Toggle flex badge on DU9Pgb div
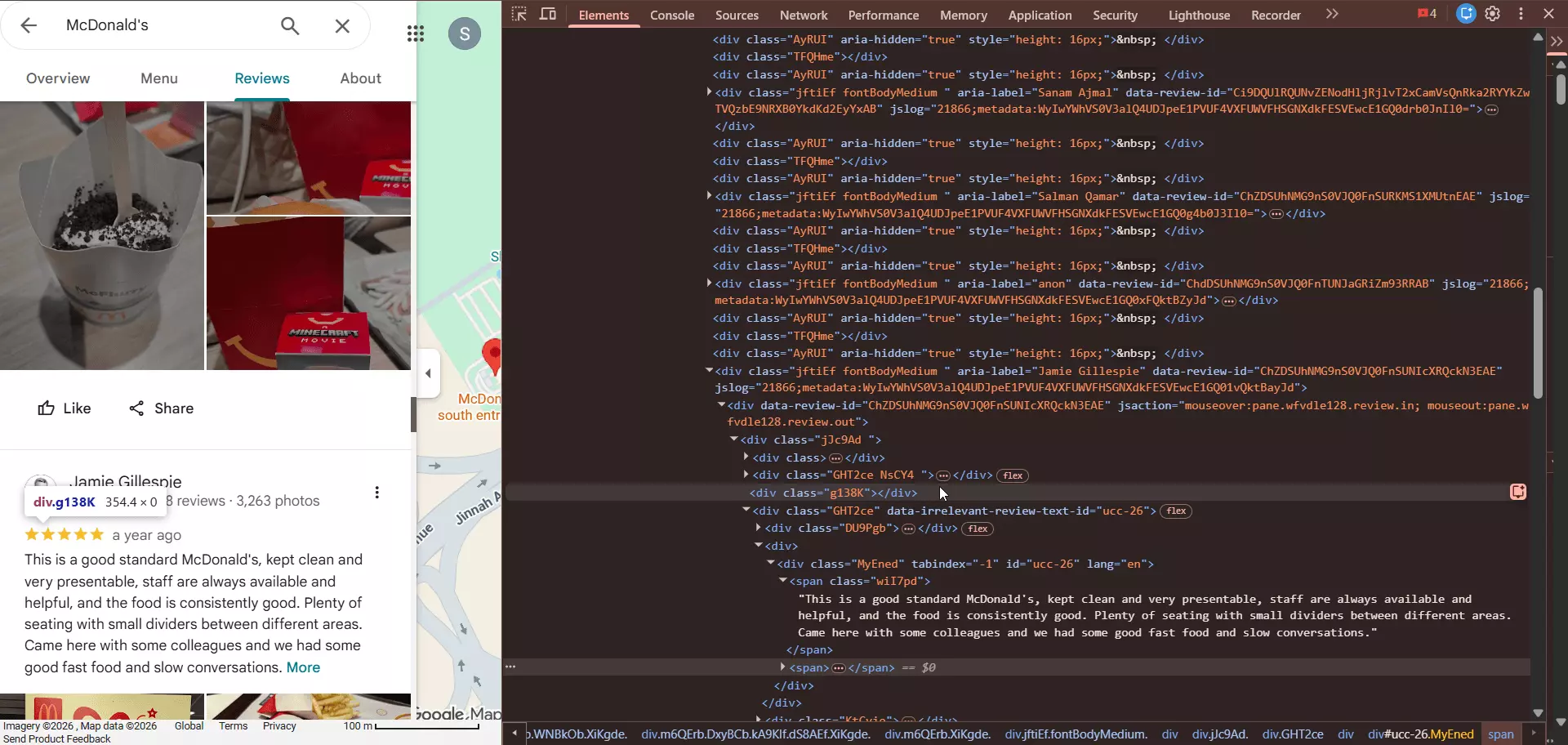This screenshot has width=1568, height=745. pos(978,529)
